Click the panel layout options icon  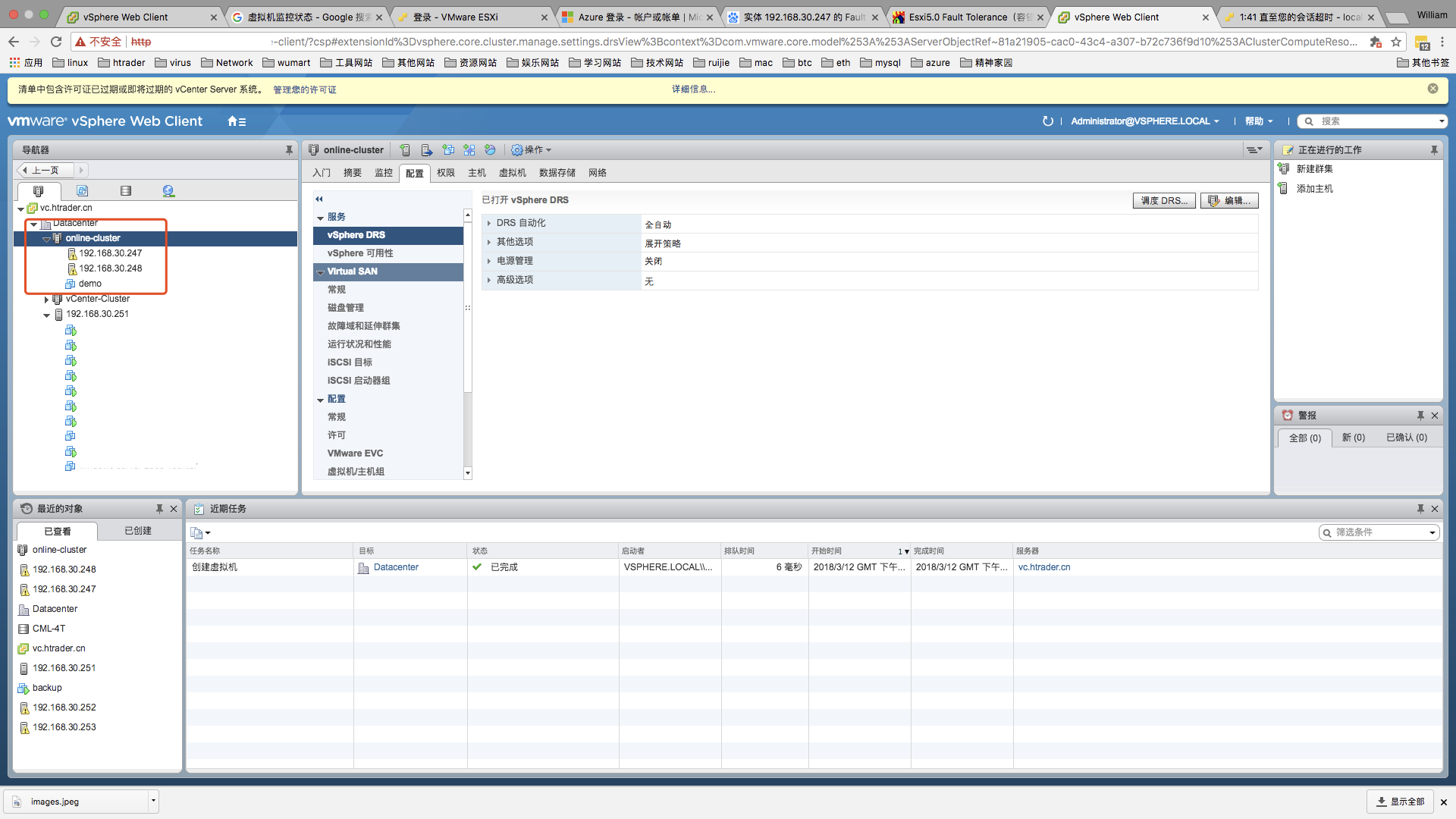pyautogui.click(x=1254, y=150)
